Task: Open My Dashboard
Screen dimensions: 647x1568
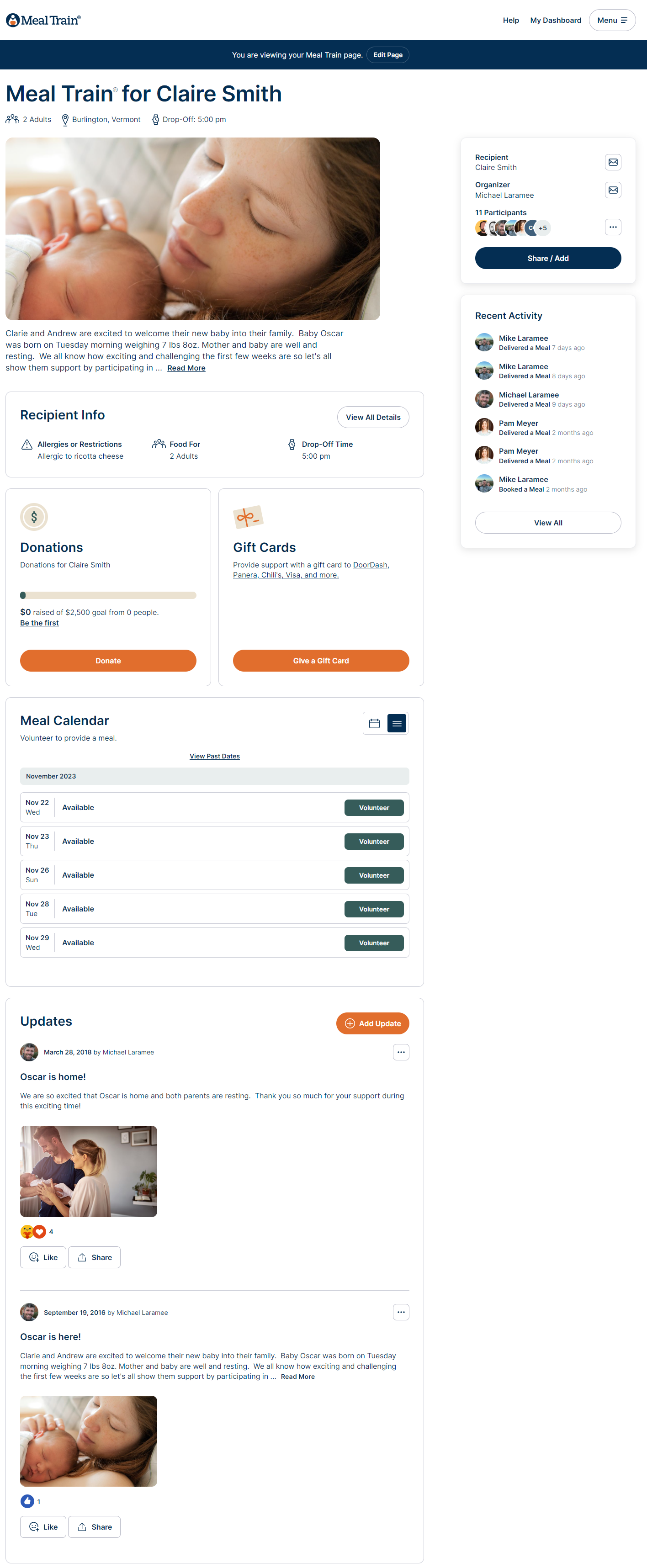Action: tap(555, 20)
